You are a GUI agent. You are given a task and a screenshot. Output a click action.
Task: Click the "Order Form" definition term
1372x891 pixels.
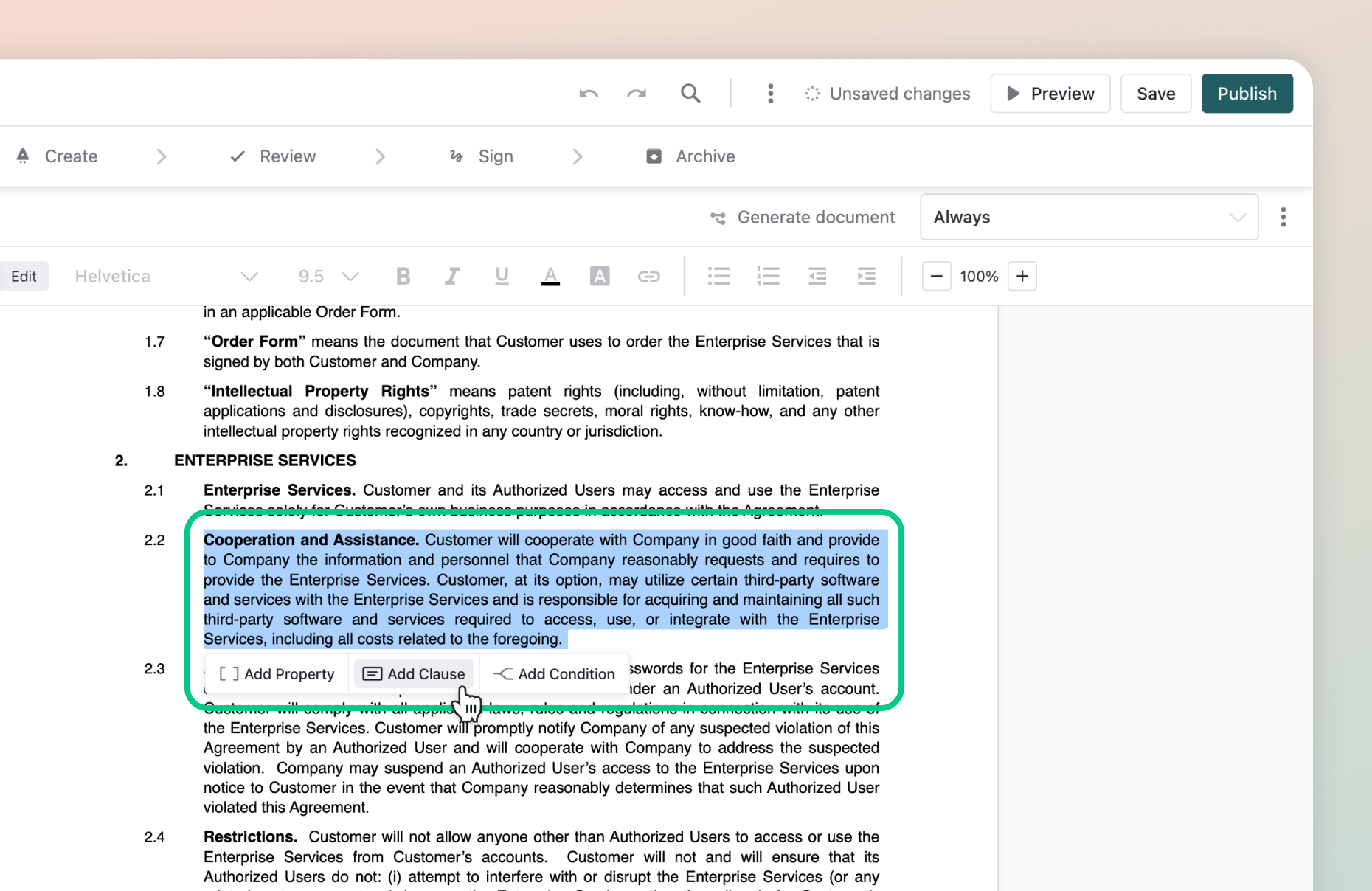tap(254, 342)
